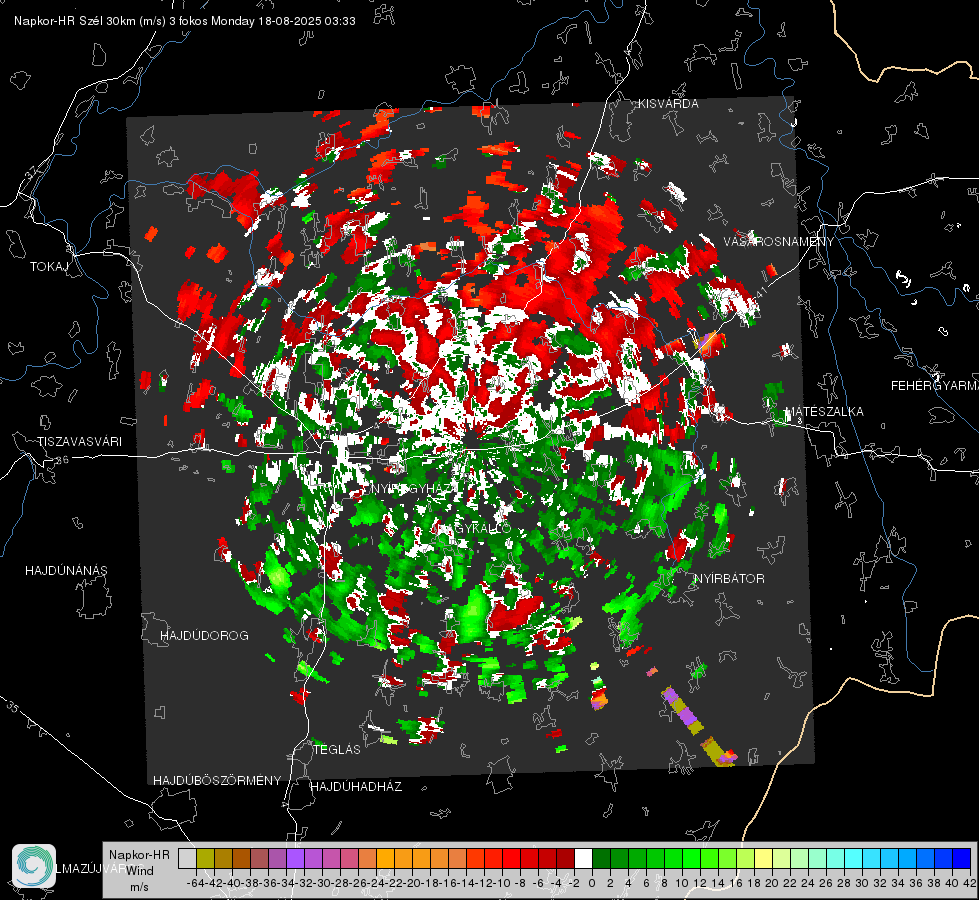This screenshot has height=900, width=979.
Task: Click the FEHÉRGYARMAT label at the right edge
Action: pos(935,386)
